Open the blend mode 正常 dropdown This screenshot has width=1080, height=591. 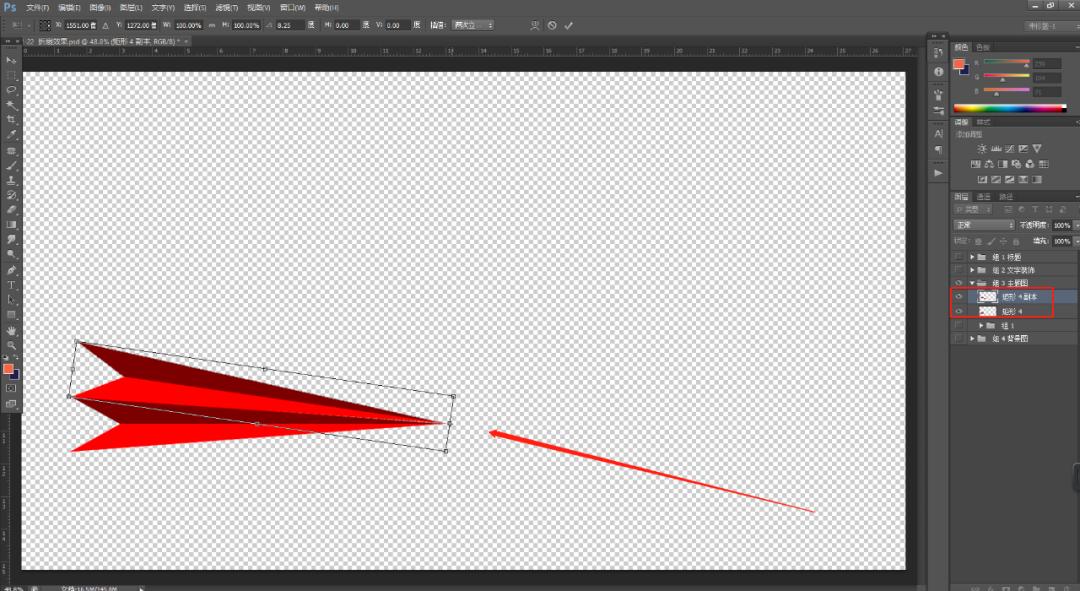(x=984, y=225)
